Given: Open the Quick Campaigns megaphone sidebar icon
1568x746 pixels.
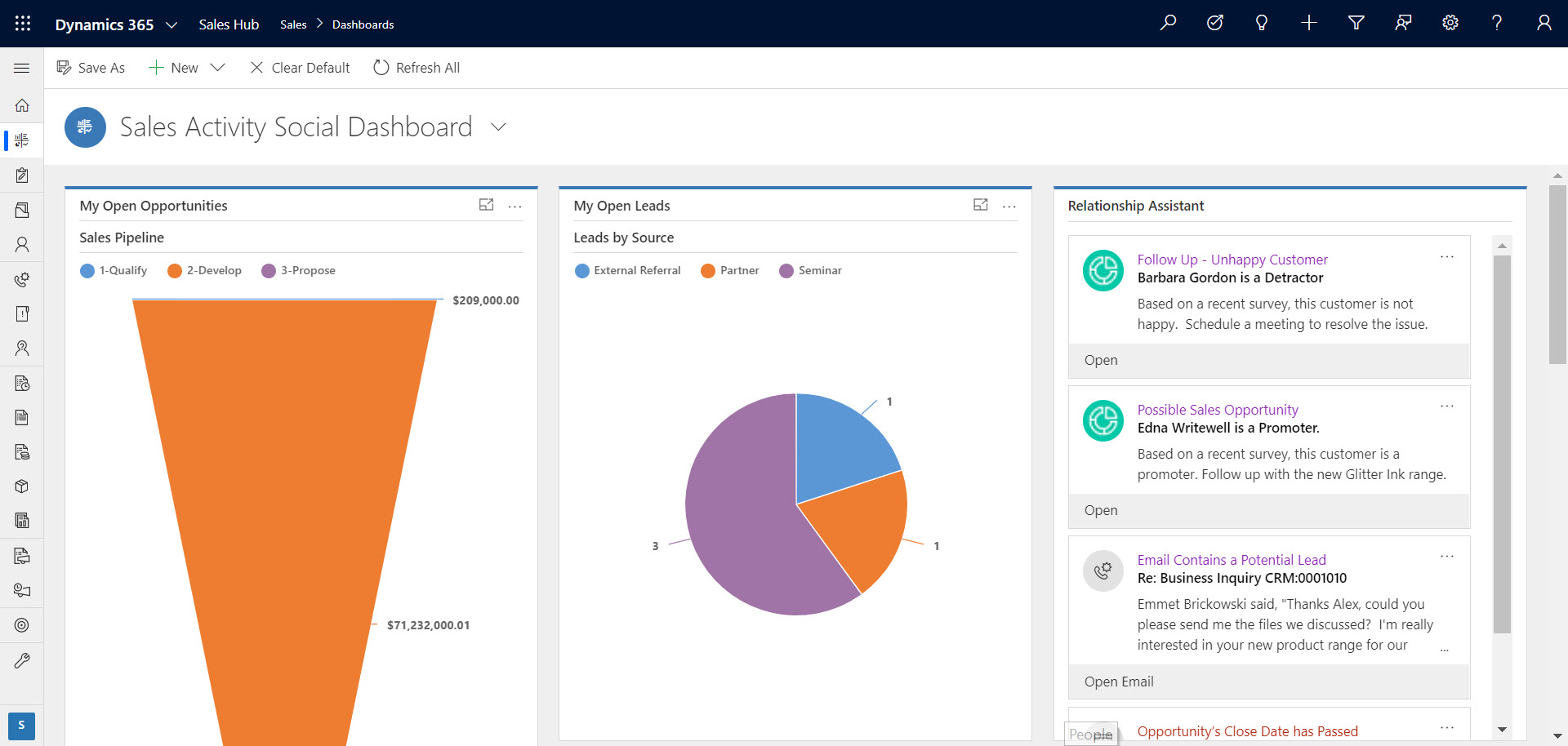Looking at the screenshot, I should pos(22,590).
